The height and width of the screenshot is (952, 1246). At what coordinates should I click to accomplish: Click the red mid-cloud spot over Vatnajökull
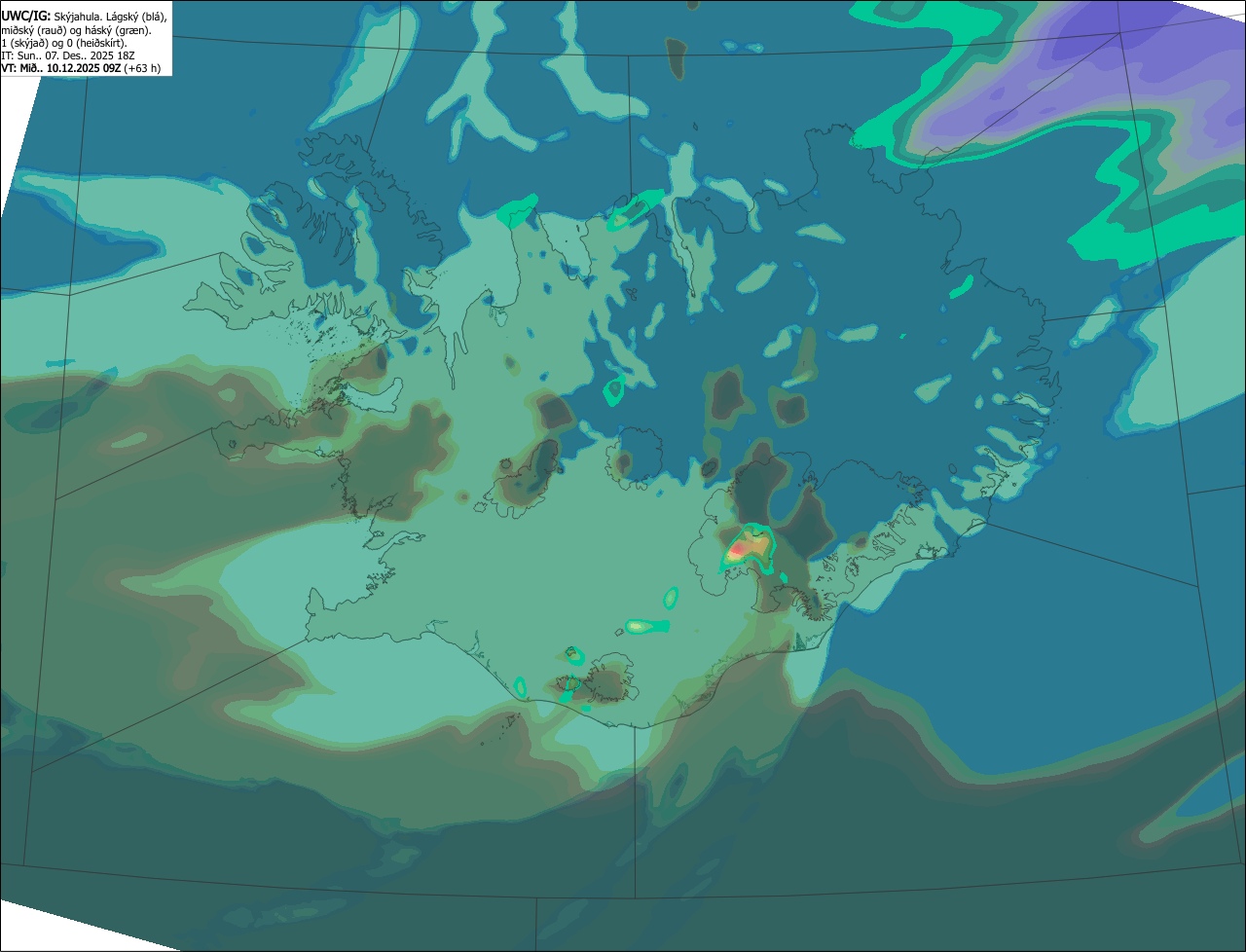(737, 550)
